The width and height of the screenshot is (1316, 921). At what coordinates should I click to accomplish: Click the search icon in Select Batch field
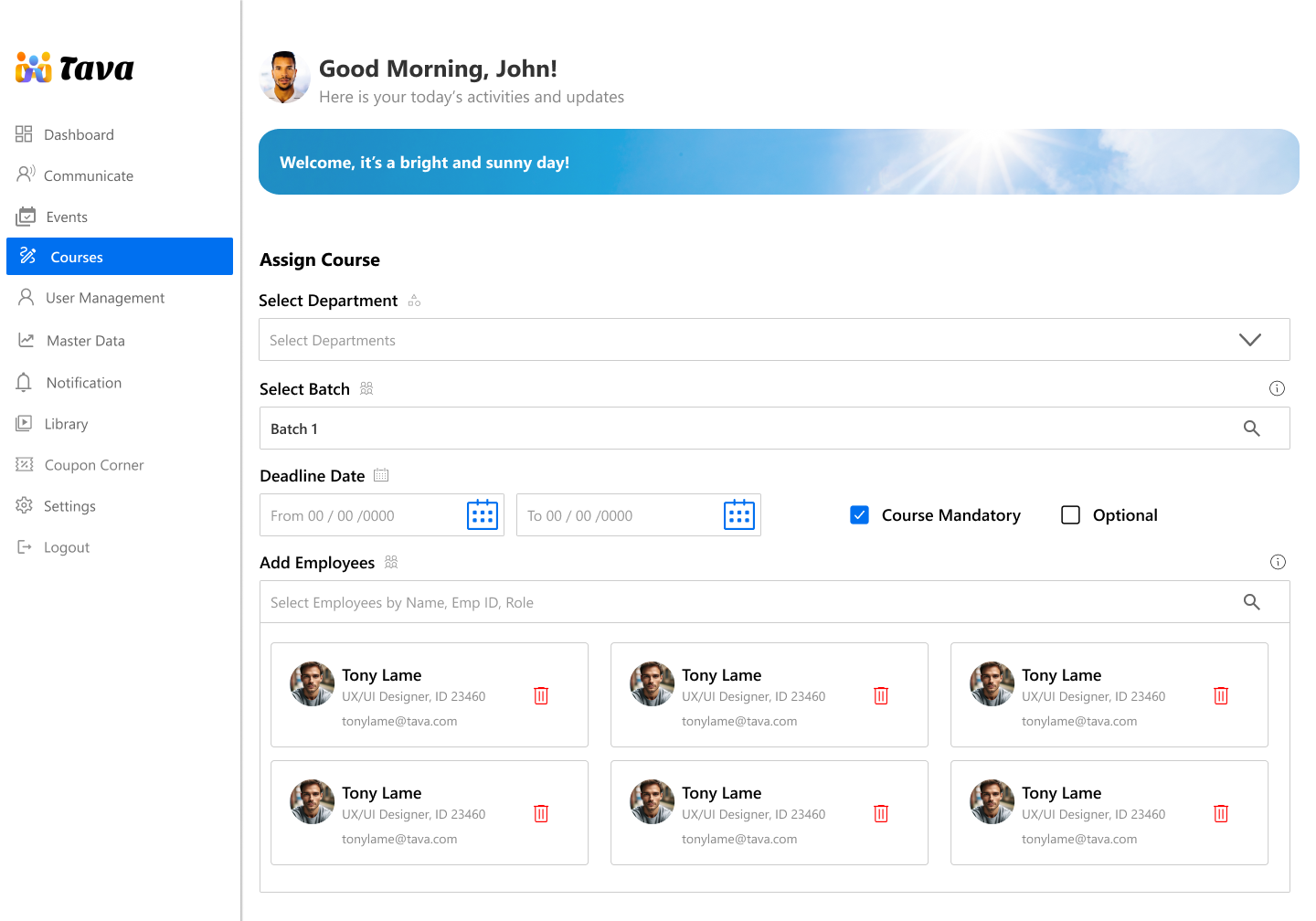pyautogui.click(x=1251, y=429)
